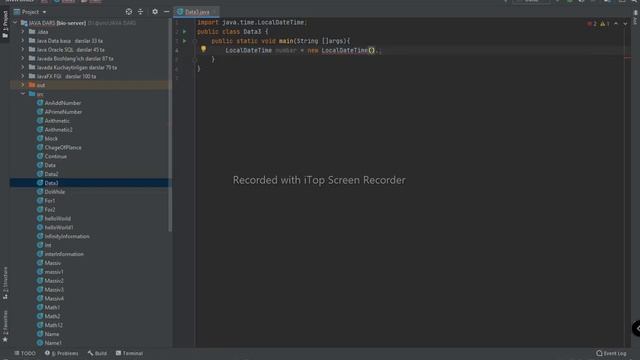Select the helloWorld1 class
Viewport: 640px width, 360px height.
tap(55, 227)
